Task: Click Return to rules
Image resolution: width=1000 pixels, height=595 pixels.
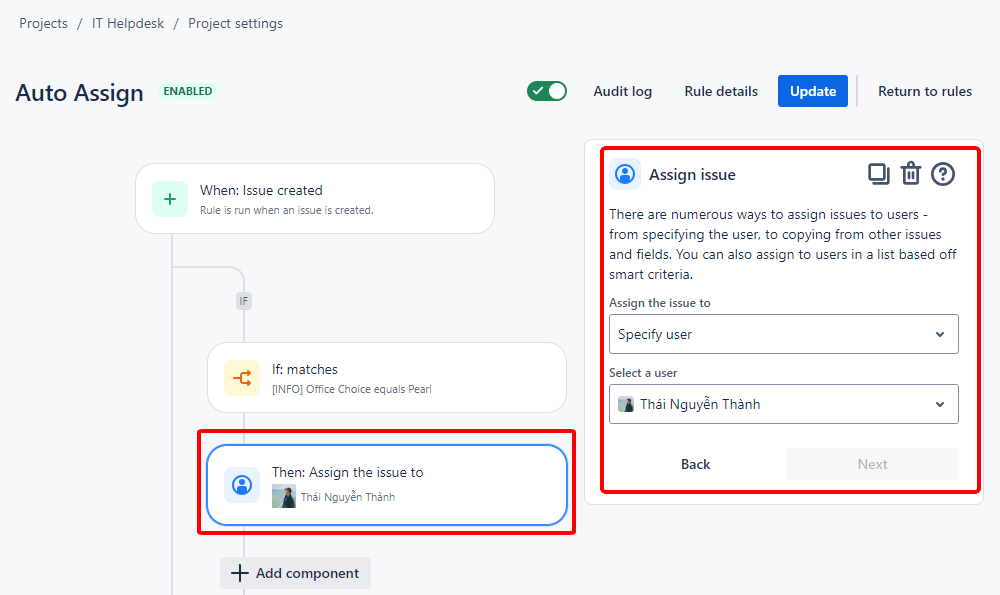Action: (x=924, y=91)
